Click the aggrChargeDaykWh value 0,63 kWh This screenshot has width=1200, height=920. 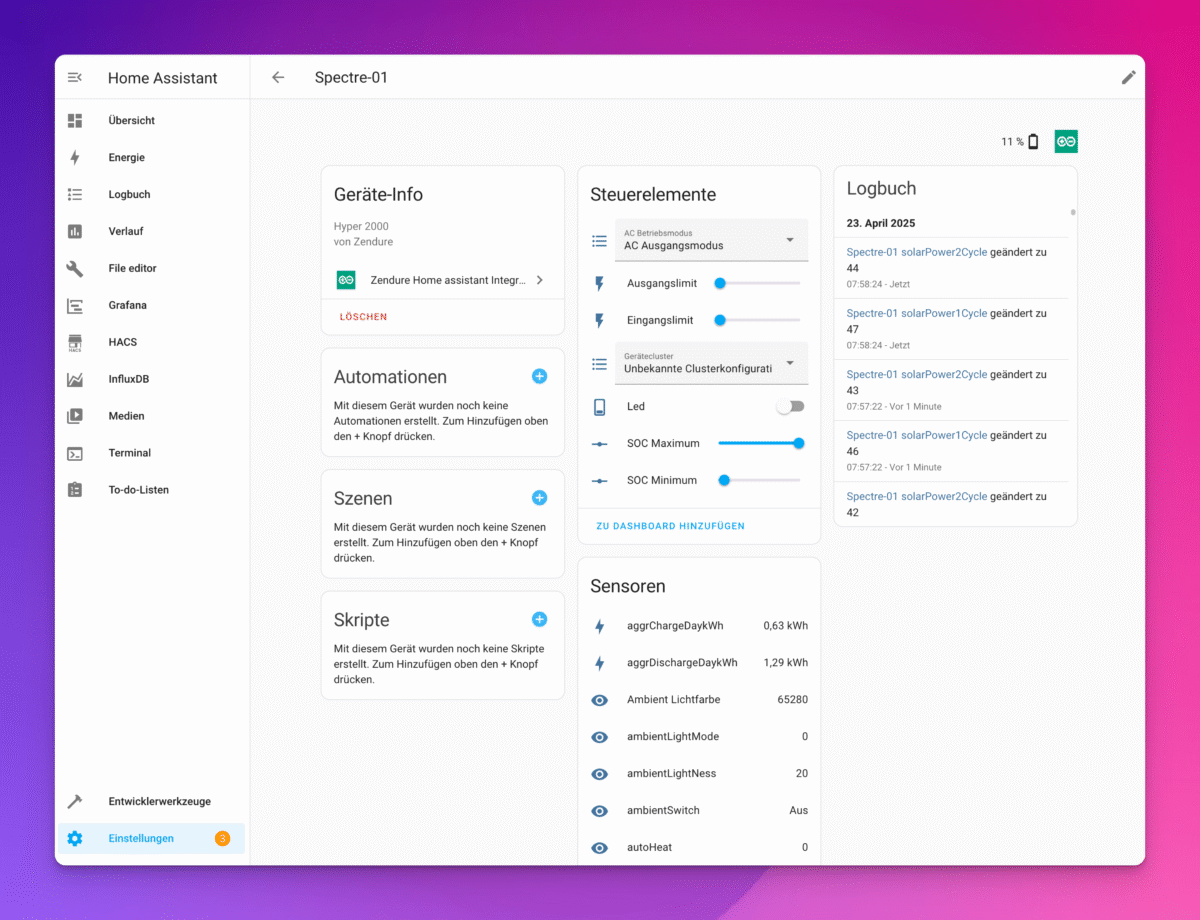(x=785, y=626)
